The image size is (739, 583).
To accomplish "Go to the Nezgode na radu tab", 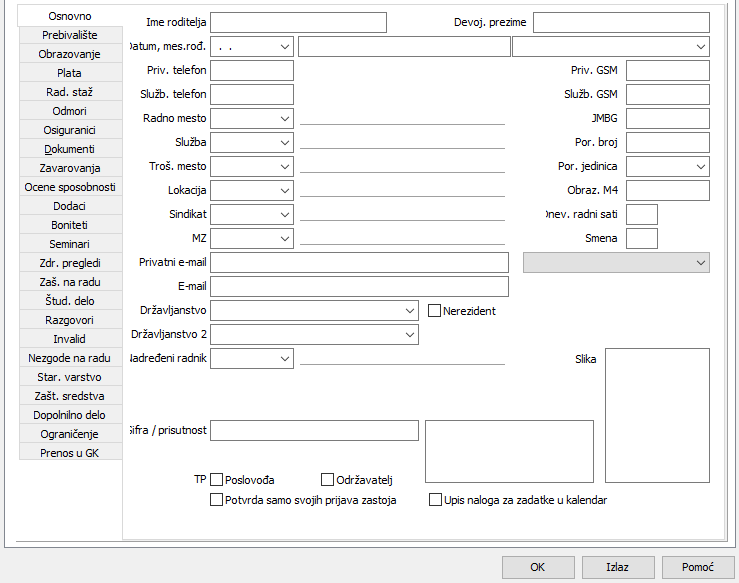I will click(69, 358).
